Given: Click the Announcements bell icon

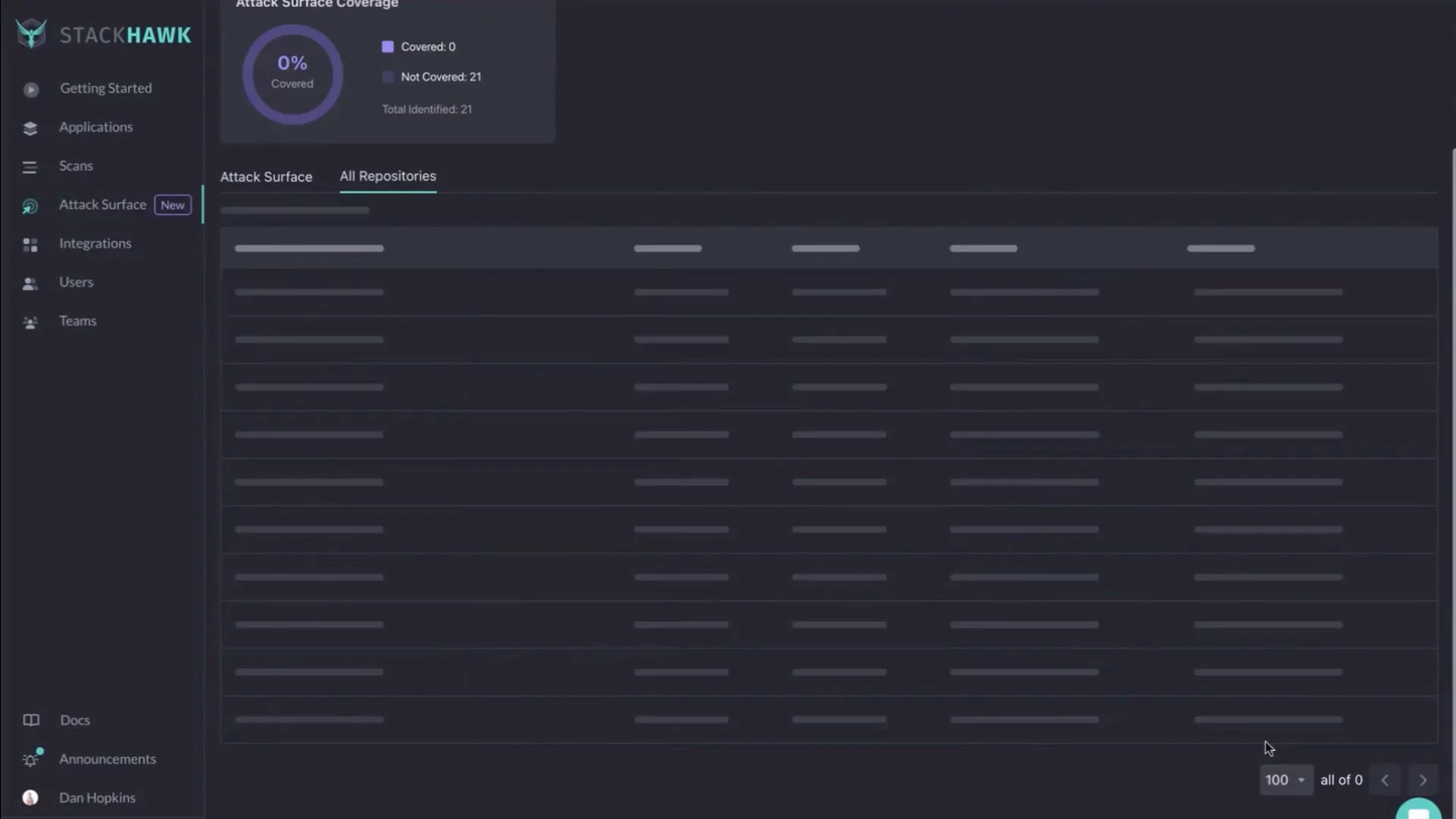Looking at the screenshot, I should (30, 760).
